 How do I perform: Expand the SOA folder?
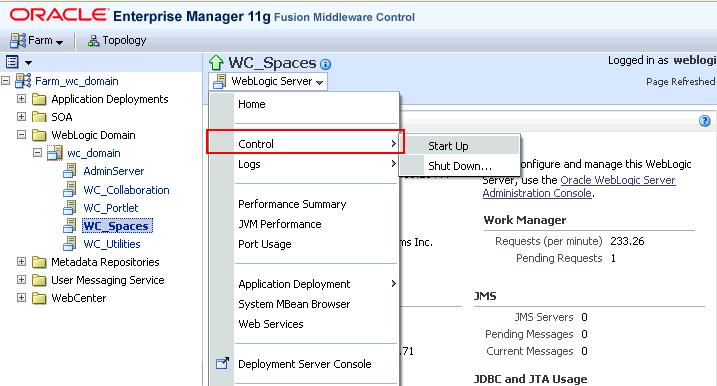pos(21,117)
